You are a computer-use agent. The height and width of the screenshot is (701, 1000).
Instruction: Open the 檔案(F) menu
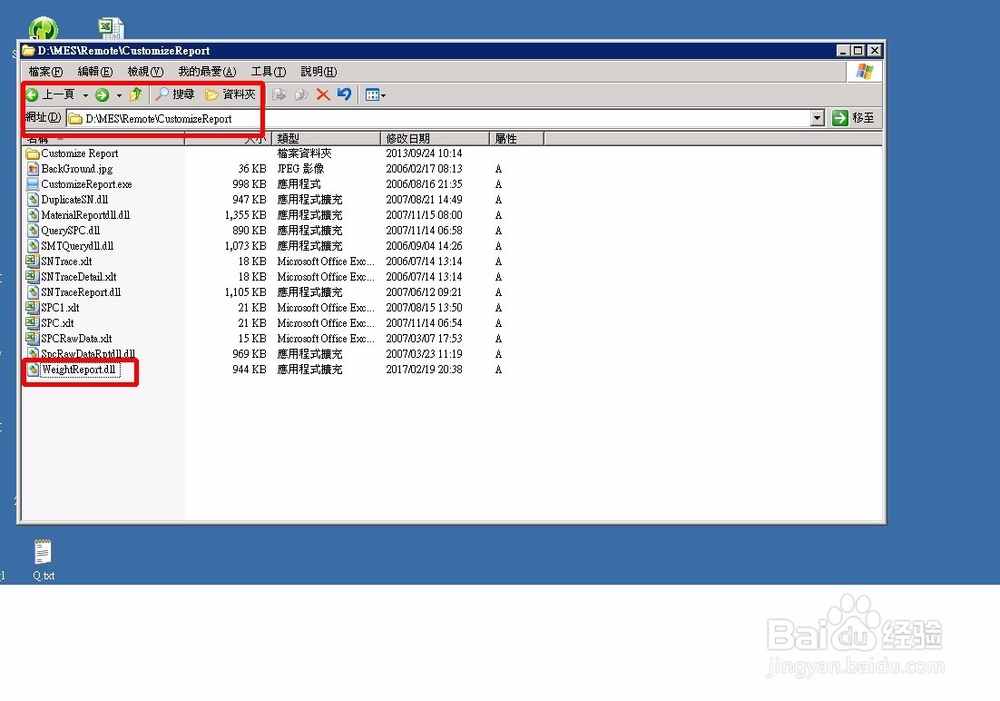[x=45, y=71]
